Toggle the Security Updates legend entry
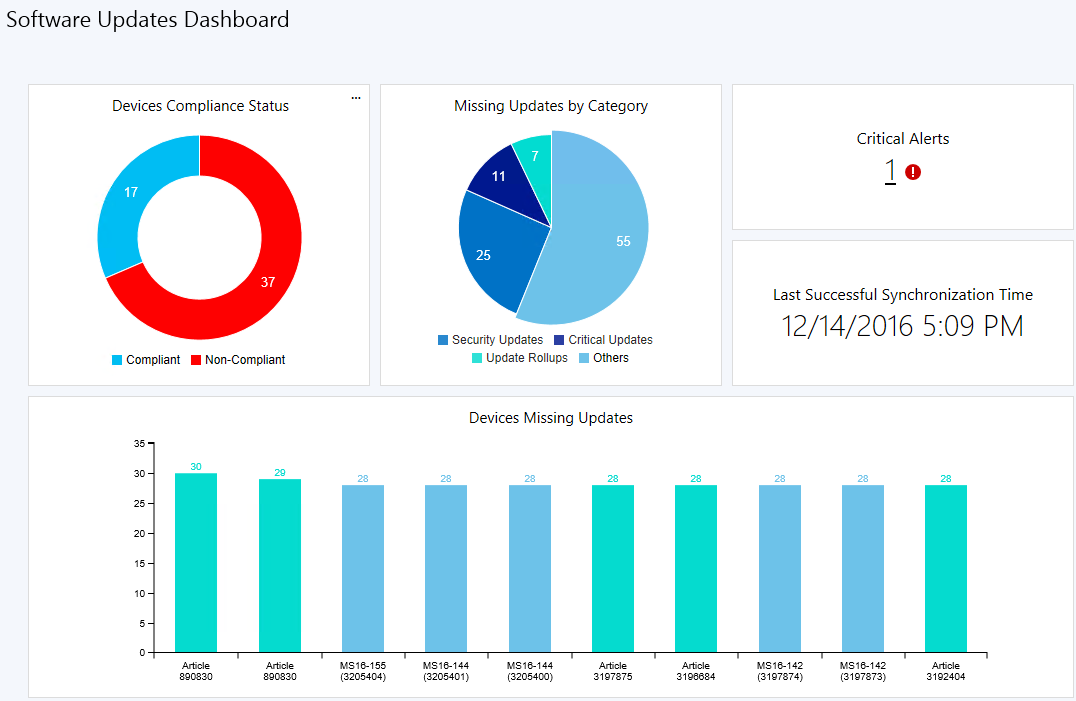 490,340
